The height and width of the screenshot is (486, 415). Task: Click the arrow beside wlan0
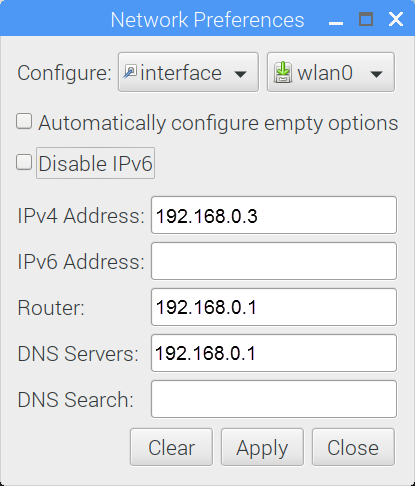tap(377, 74)
